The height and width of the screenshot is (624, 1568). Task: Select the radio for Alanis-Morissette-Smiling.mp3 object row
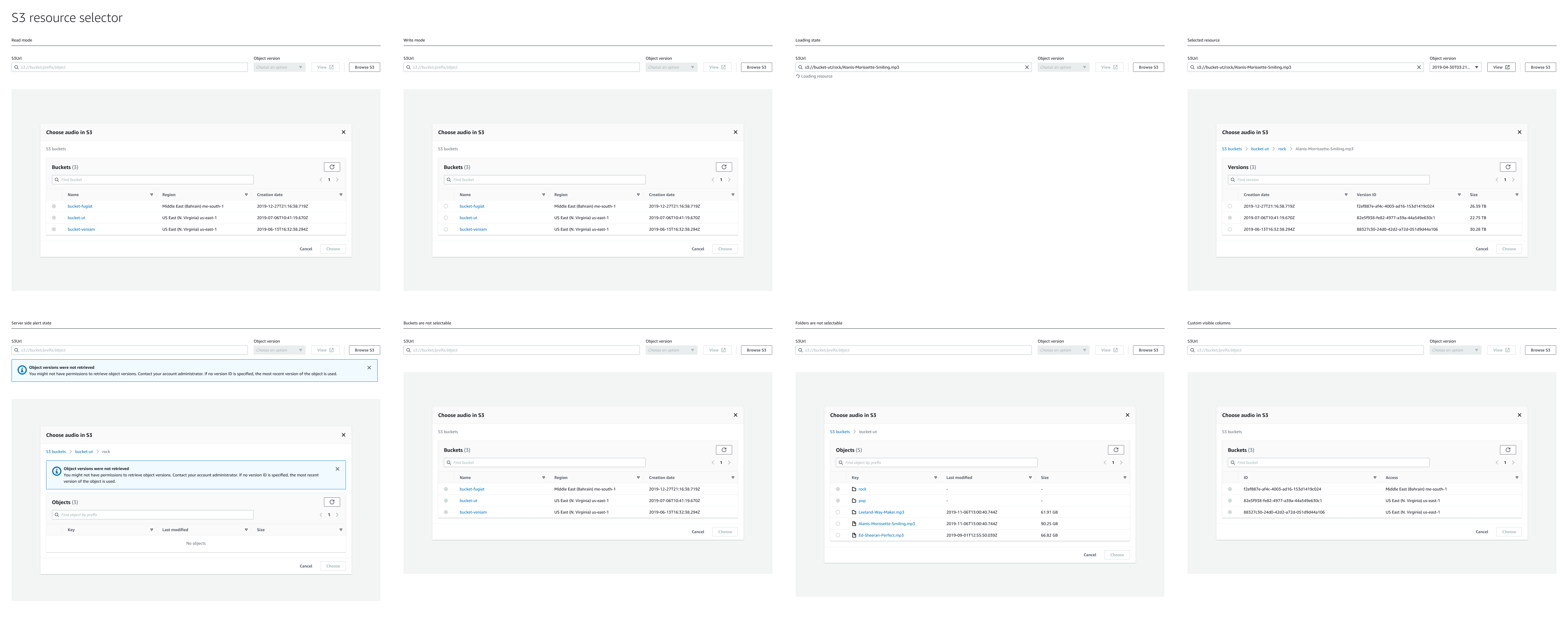[838, 524]
